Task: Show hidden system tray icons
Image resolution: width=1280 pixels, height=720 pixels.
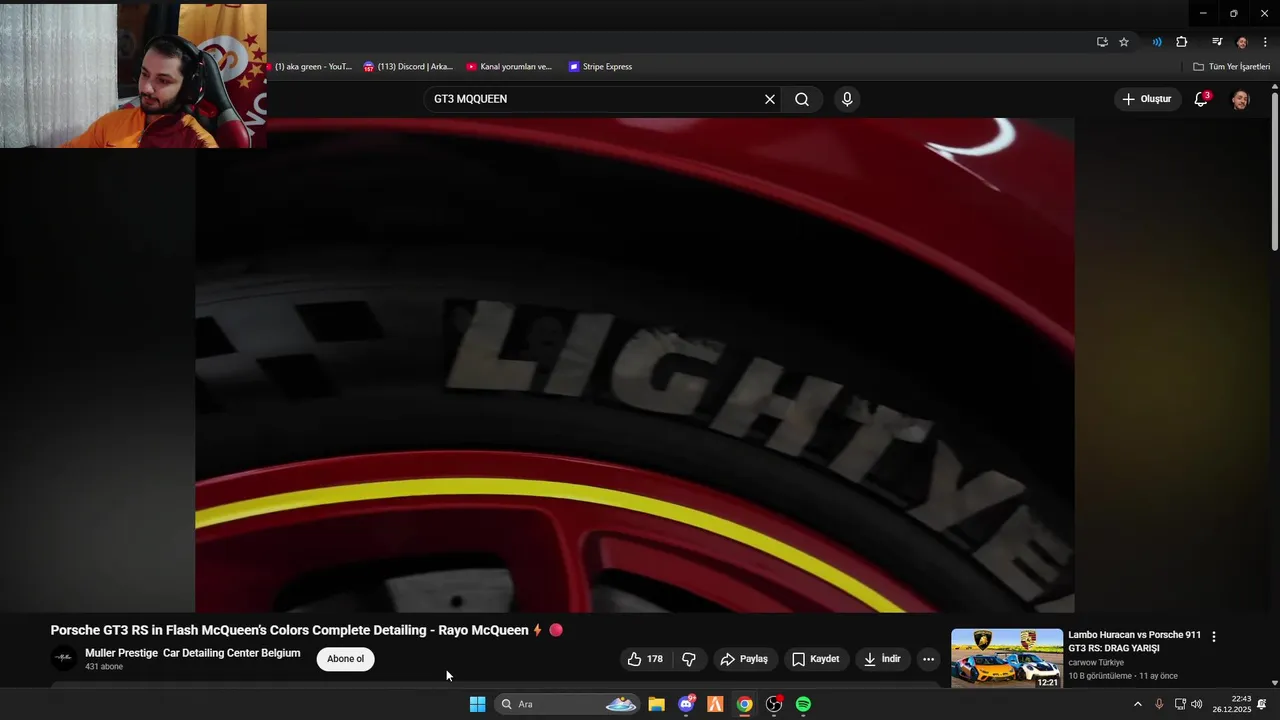Action: (x=1137, y=704)
